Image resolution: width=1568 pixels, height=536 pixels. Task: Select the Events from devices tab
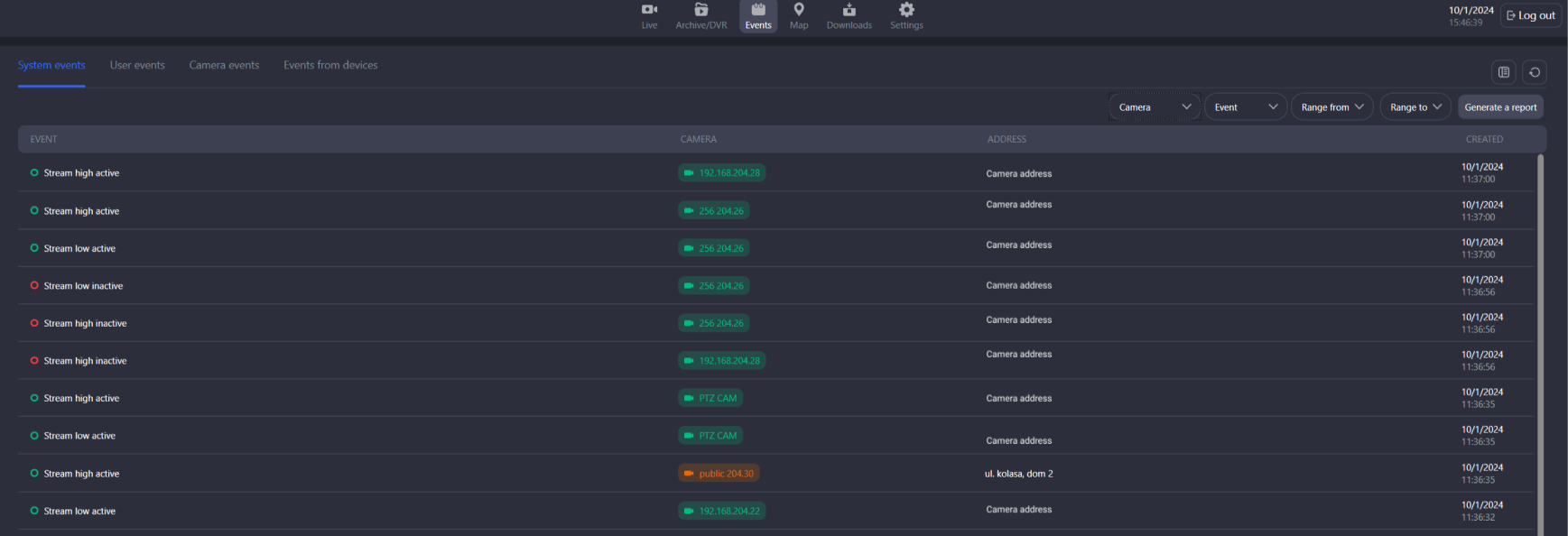330,65
